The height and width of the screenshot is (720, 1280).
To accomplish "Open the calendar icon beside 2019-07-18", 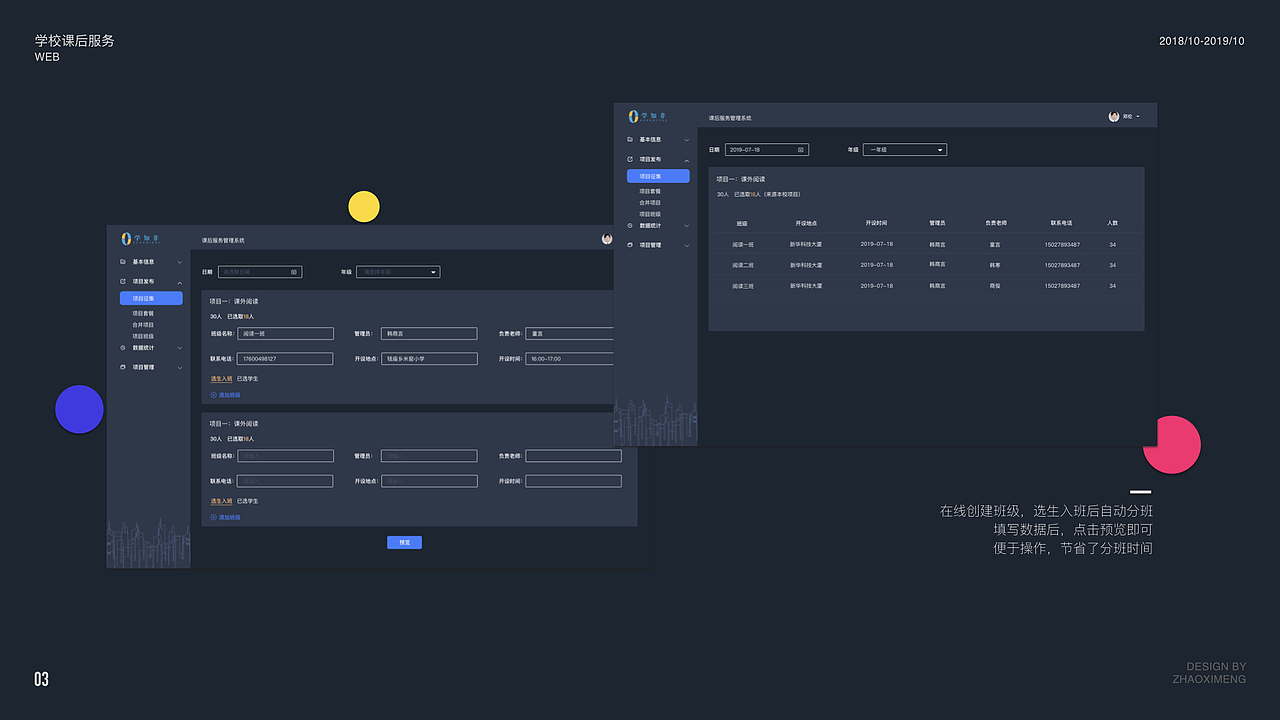I will [x=801, y=150].
